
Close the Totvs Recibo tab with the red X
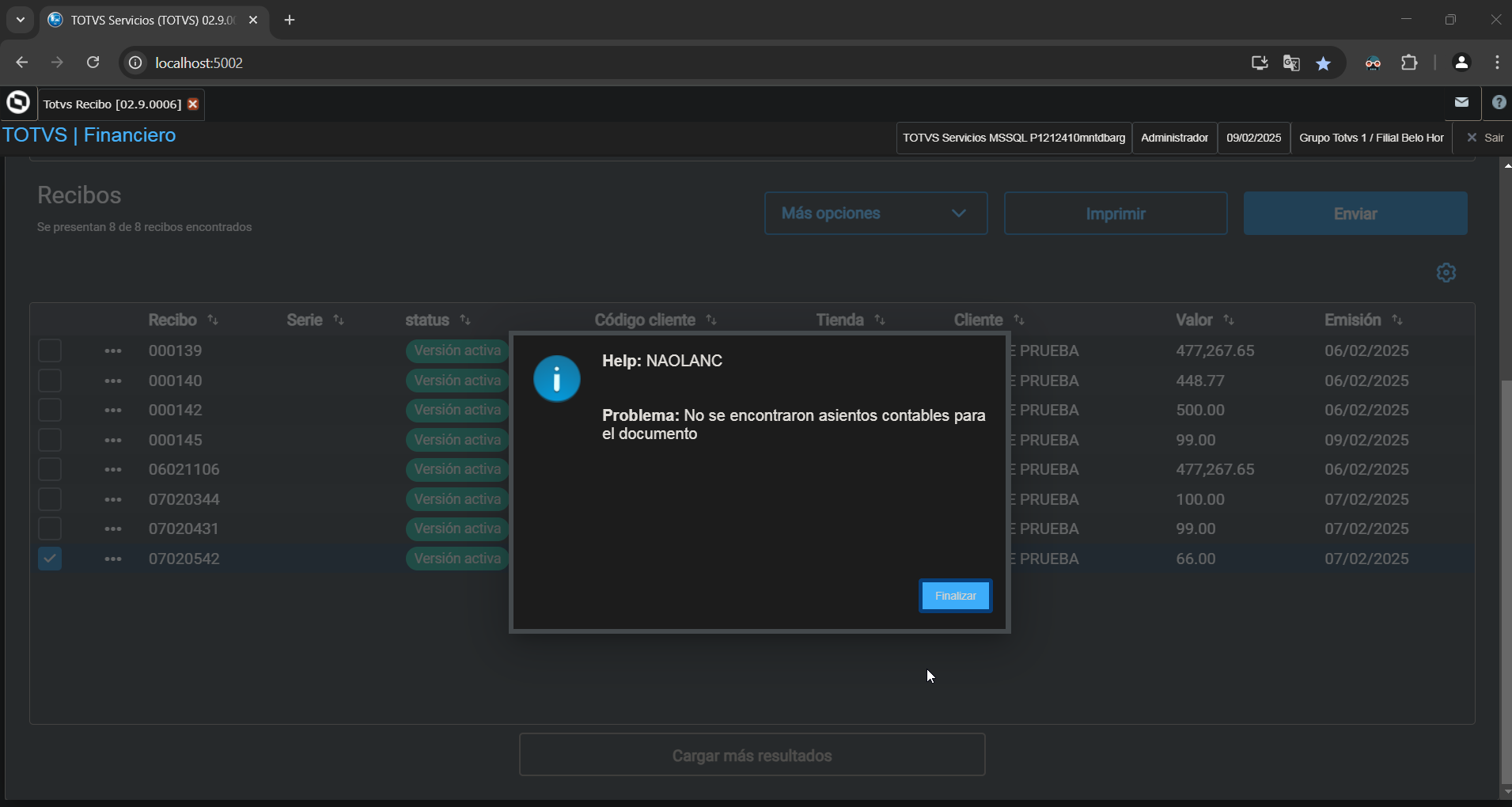tap(193, 104)
